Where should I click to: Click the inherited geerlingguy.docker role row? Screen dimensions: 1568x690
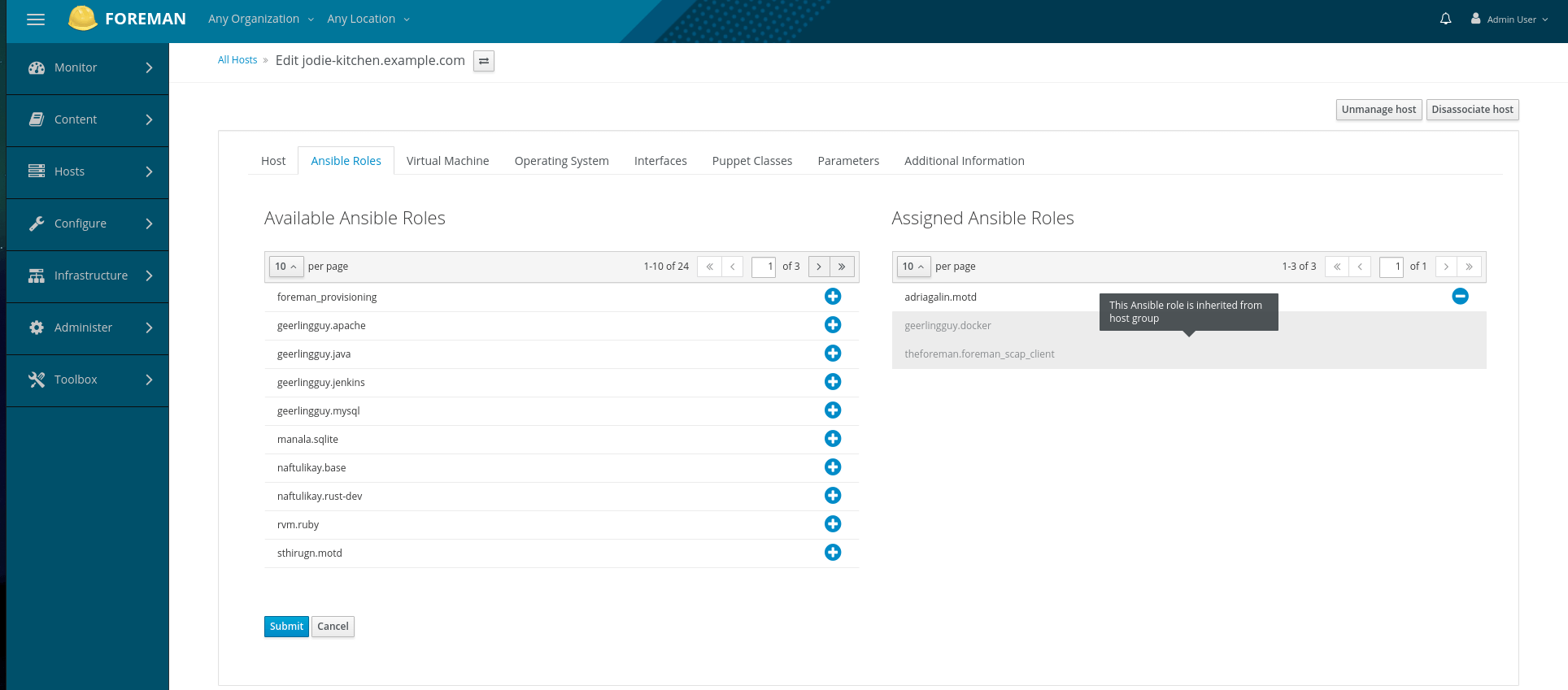click(x=1189, y=326)
